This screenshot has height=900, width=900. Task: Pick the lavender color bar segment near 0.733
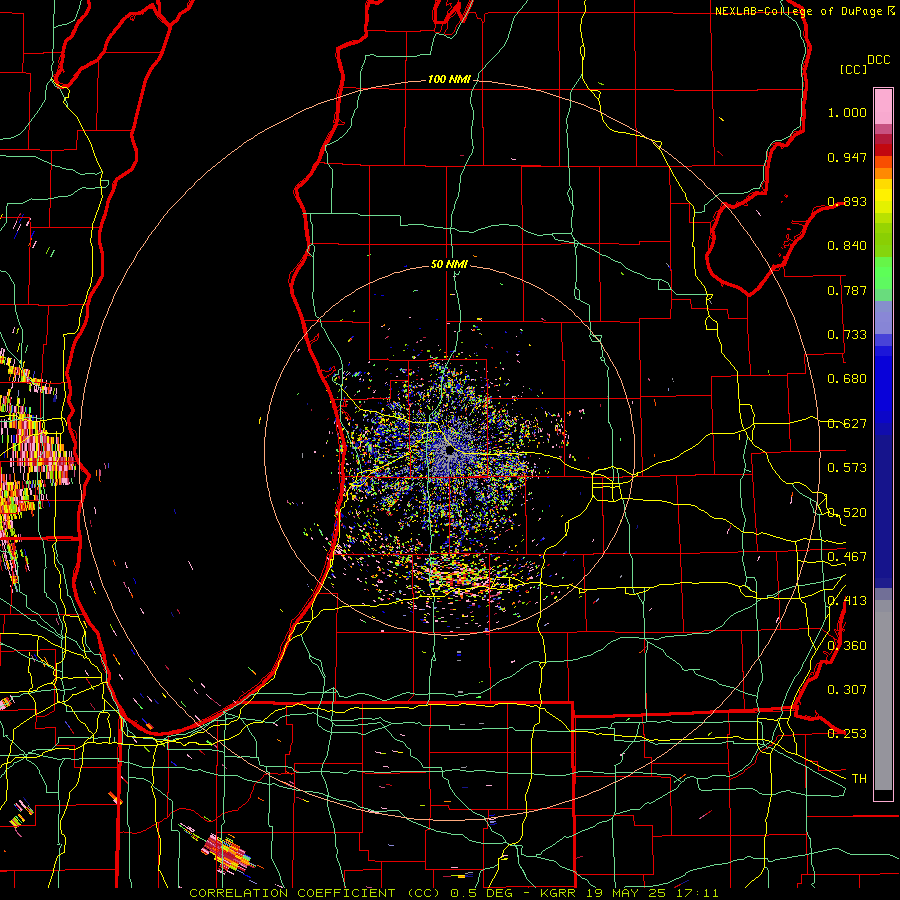(883, 316)
